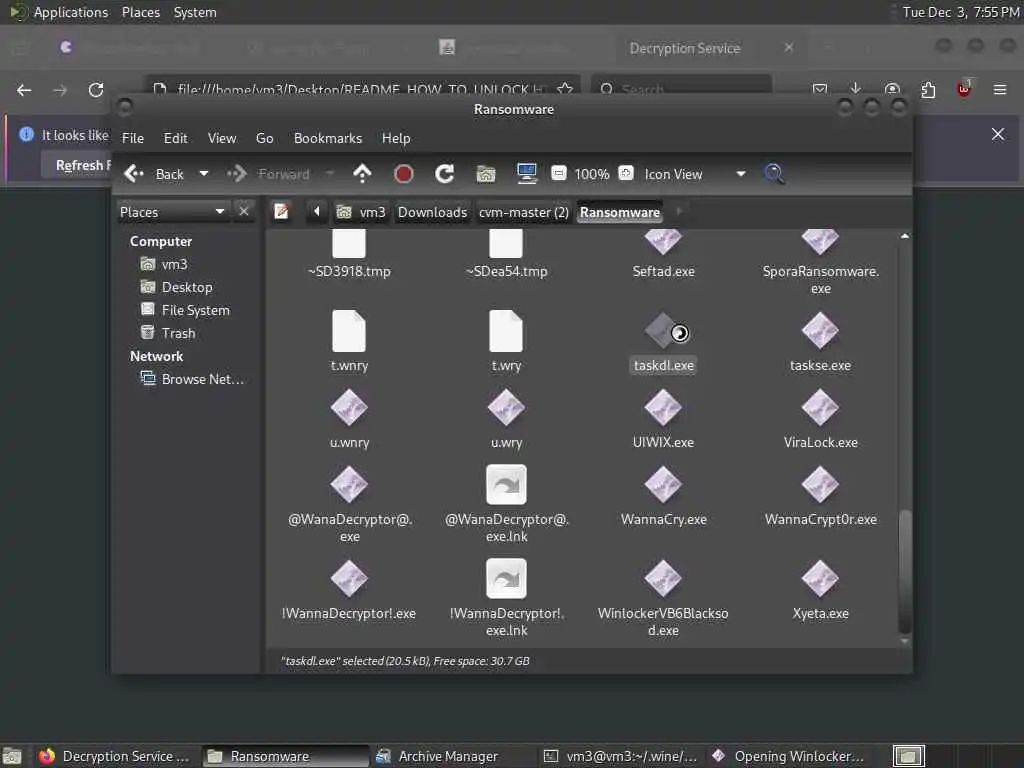Select the WannaCrypt0r.exe icon
This screenshot has width=1024, height=768.
point(820,485)
